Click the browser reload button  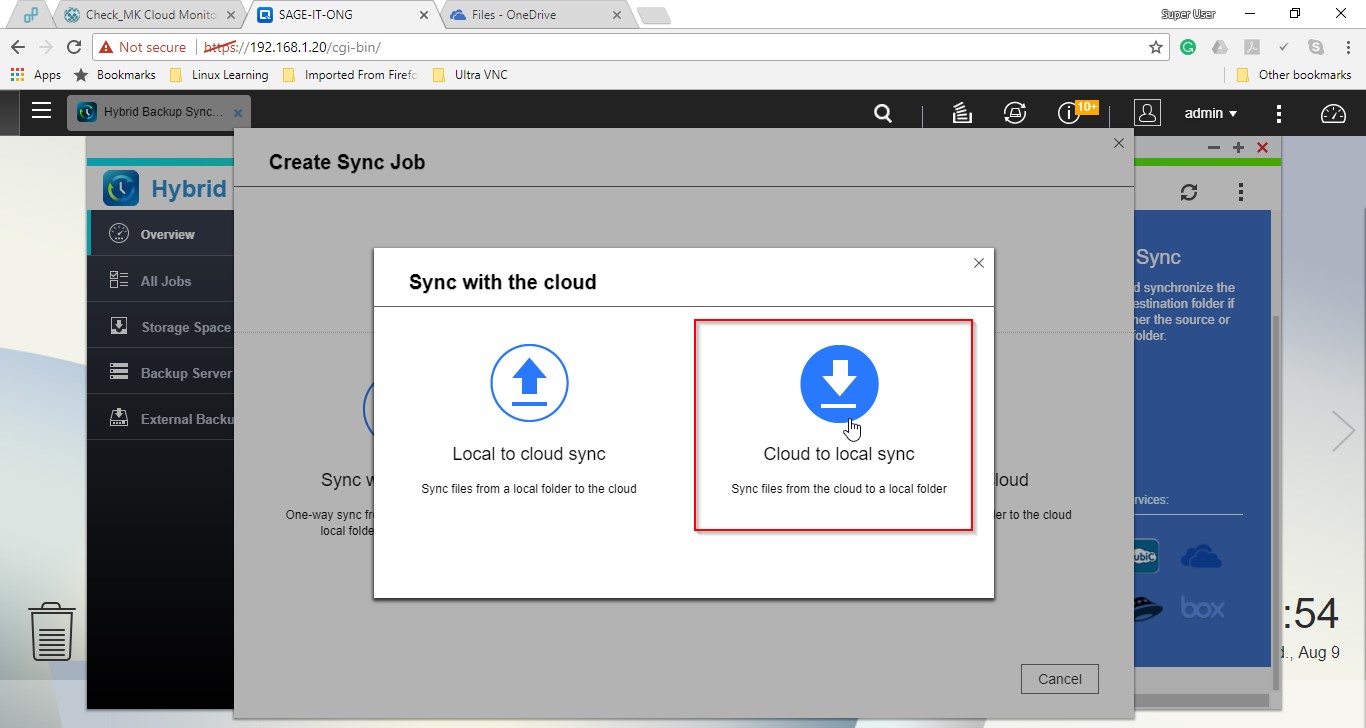click(x=74, y=47)
